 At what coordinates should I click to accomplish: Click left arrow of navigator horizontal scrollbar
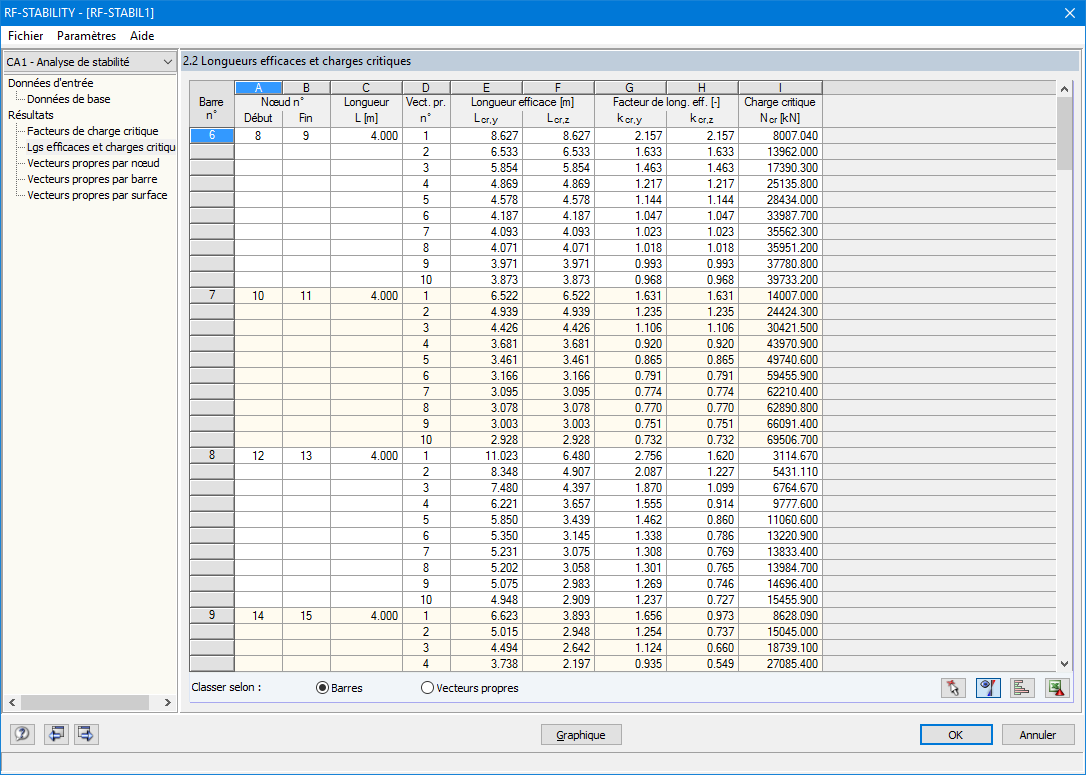coord(12,702)
